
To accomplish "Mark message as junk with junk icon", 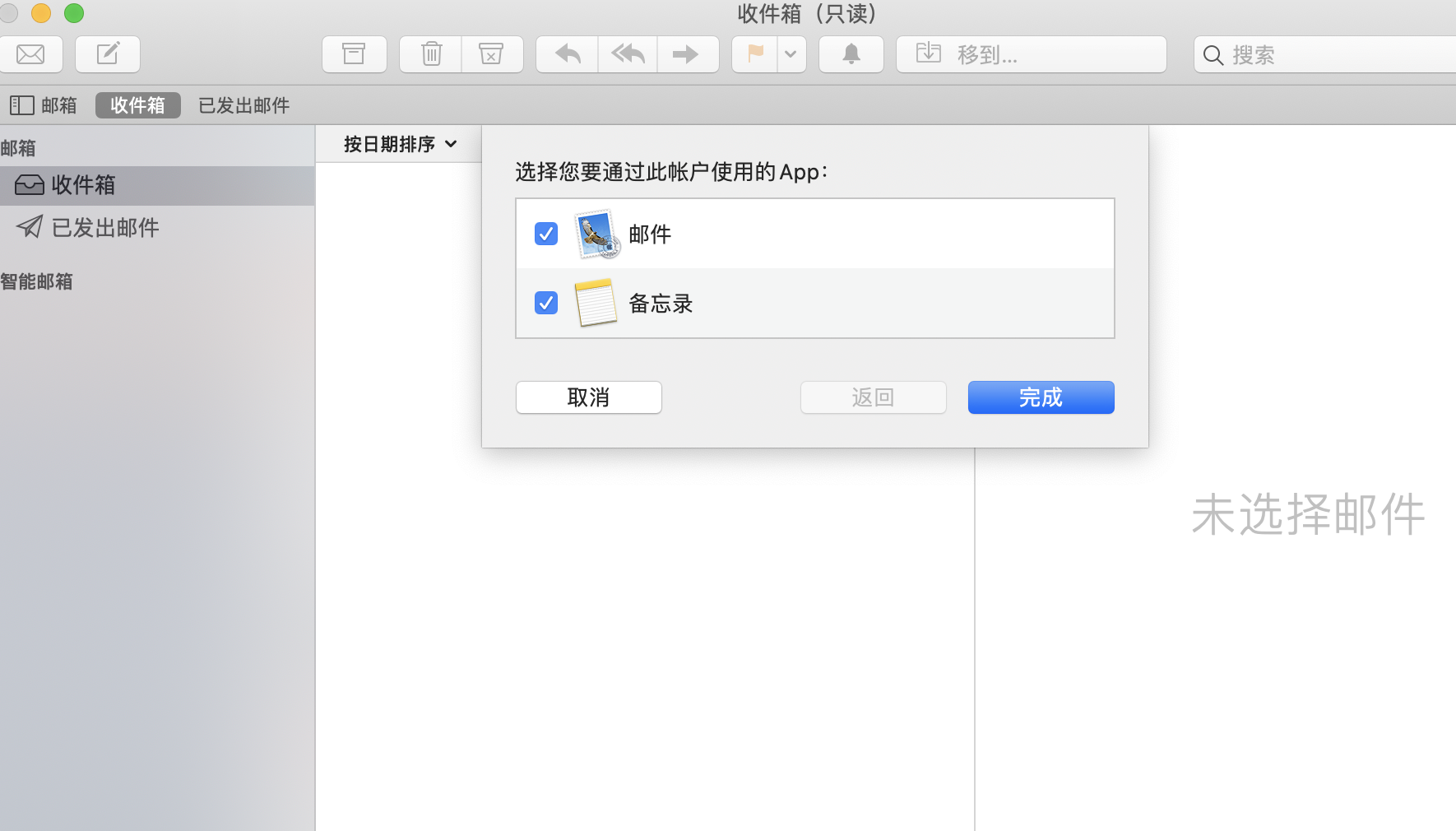I will tap(492, 54).
